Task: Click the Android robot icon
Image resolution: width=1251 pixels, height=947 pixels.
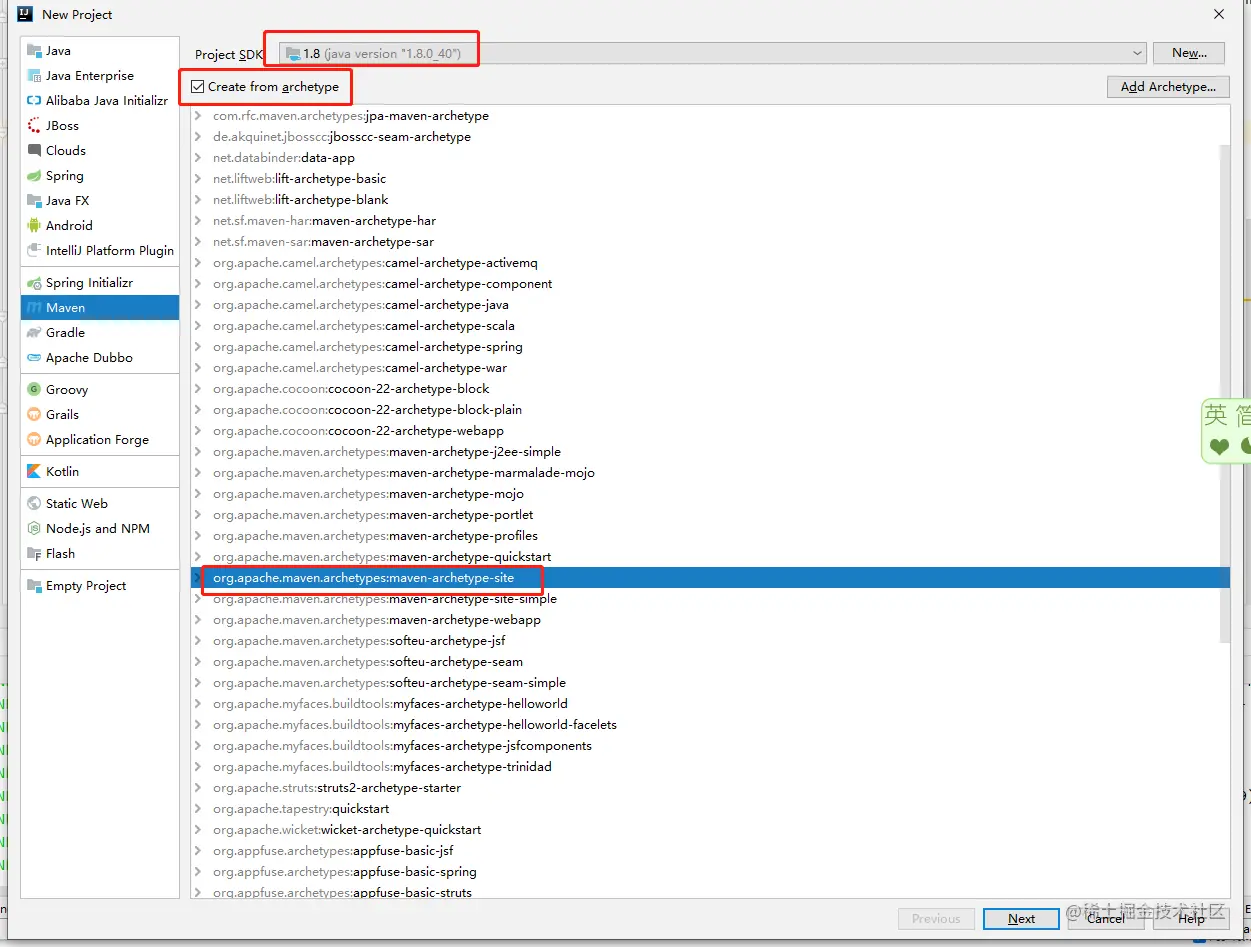Action: coord(34,226)
